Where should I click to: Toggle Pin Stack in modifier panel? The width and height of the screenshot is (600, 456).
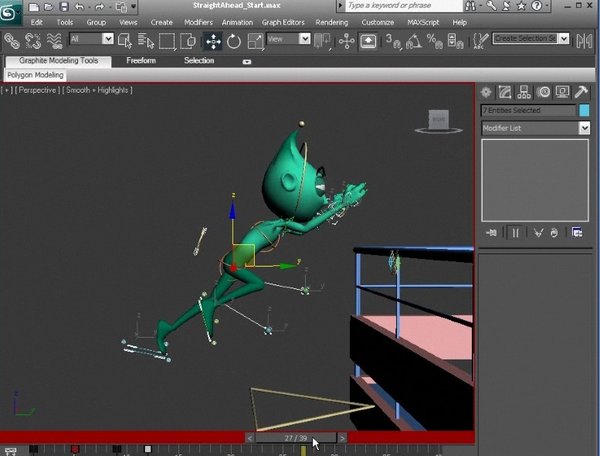pos(491,233)
